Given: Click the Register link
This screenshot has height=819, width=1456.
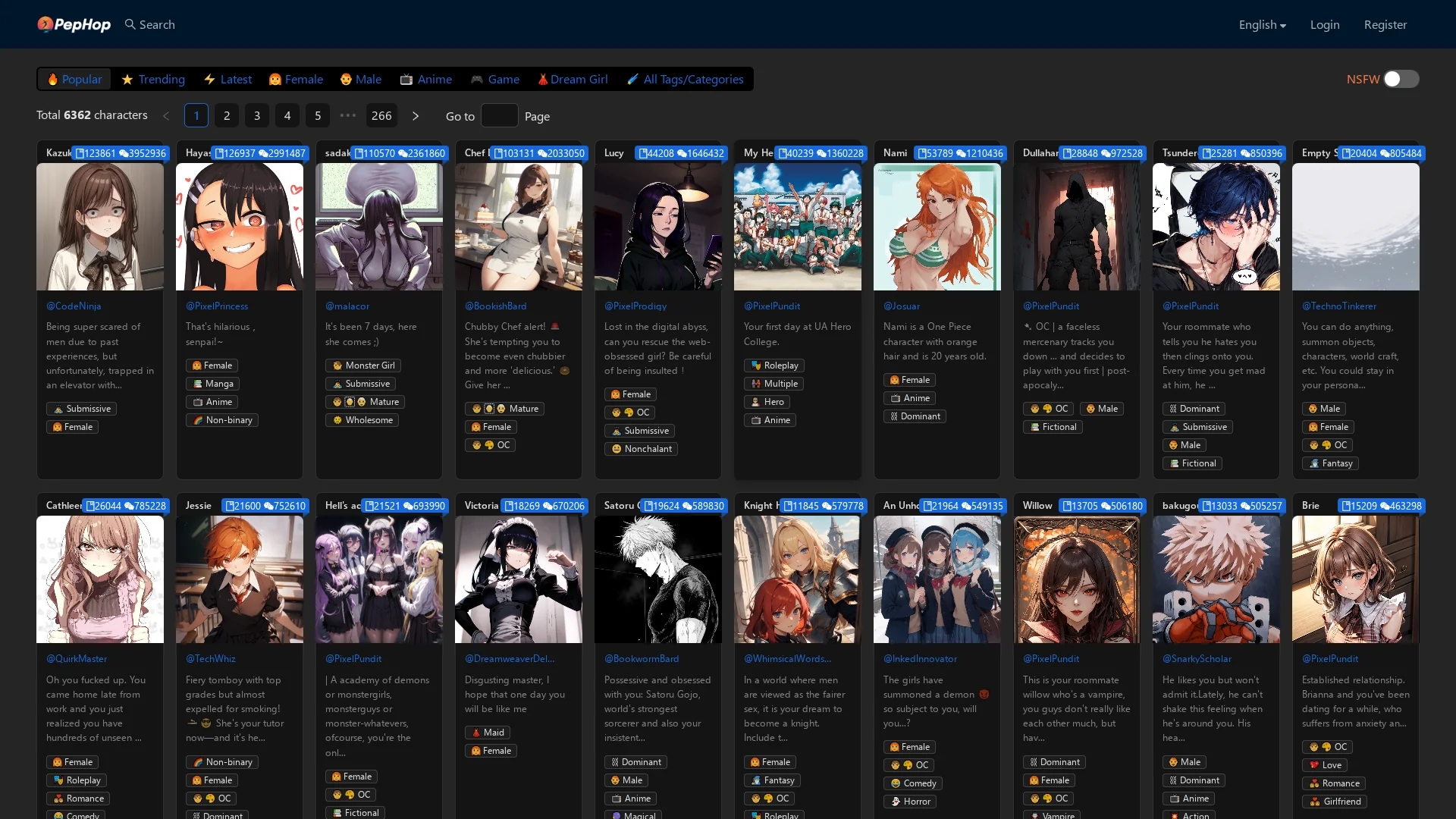Looking at the screenshot, I should (x=1385, y=24).
